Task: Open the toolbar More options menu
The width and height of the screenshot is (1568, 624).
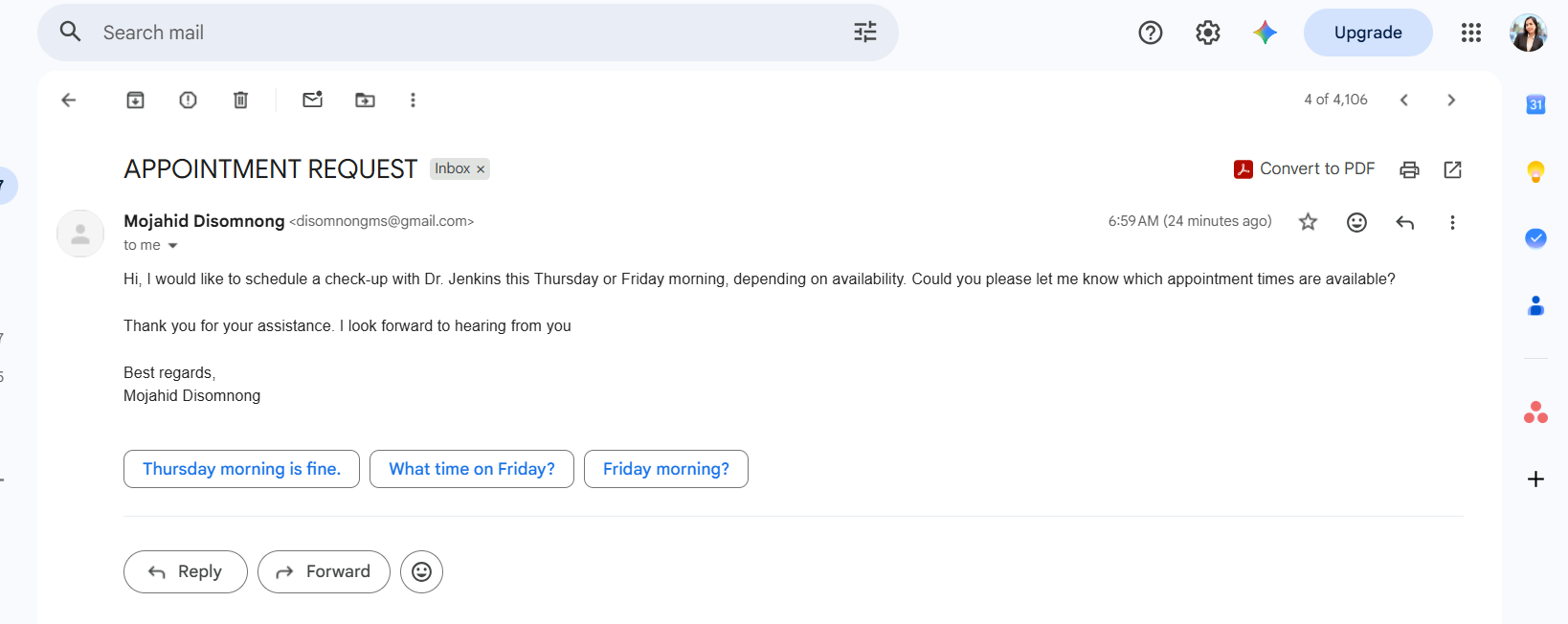Action: click(413, 100)
